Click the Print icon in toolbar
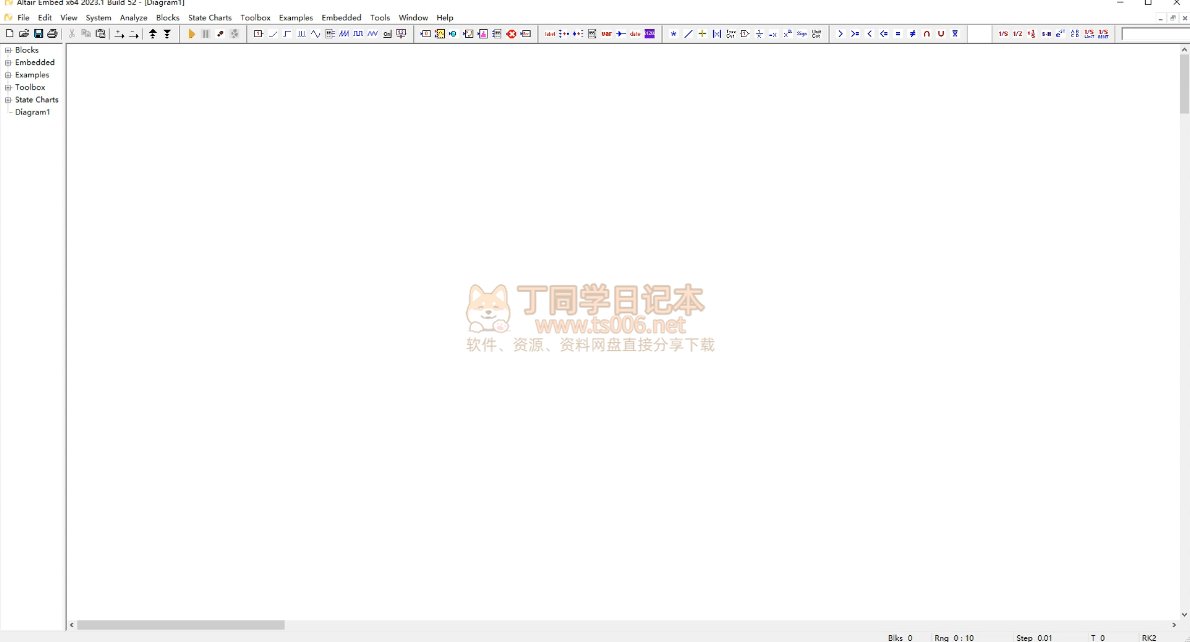Image resolution: width=1190 pixels, height=642 pixels. 52,34
